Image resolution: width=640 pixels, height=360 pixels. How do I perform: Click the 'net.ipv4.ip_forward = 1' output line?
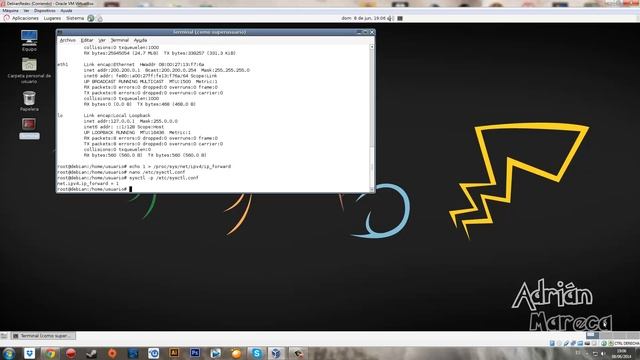pos(88,184)
